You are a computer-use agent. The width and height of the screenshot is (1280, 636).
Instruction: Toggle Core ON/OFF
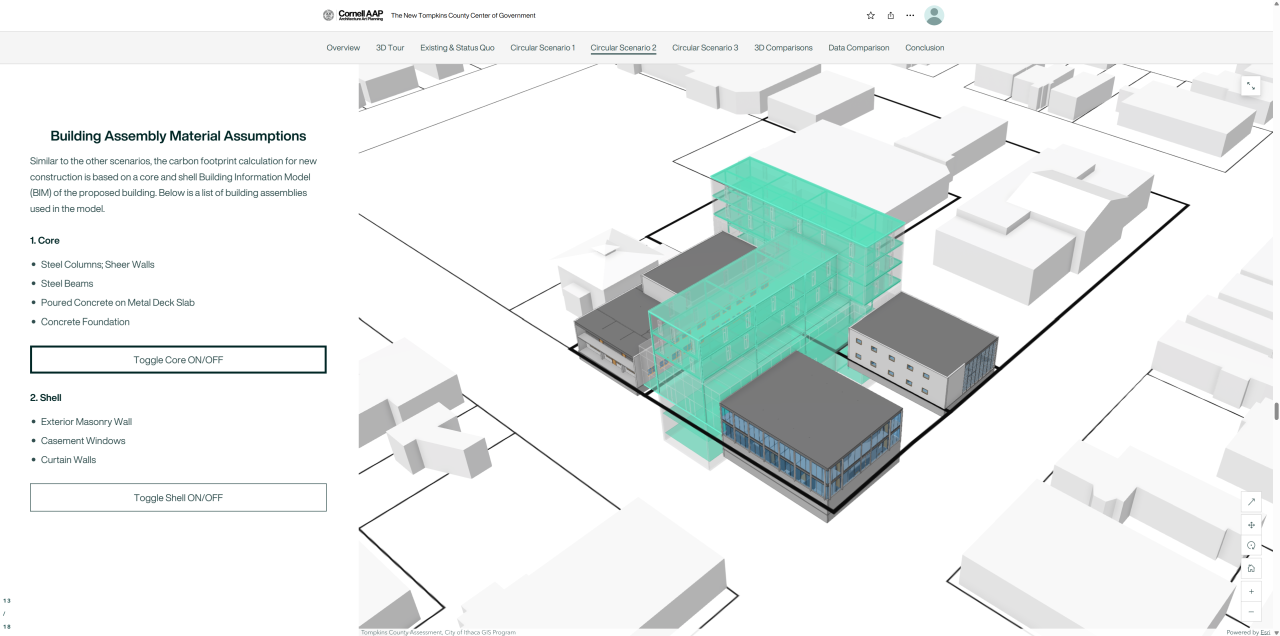click(x=178, y=359)
